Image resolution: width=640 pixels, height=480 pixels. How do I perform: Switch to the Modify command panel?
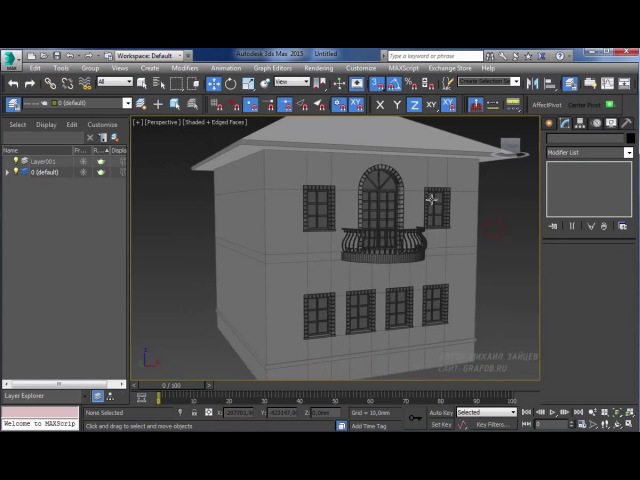565,123
